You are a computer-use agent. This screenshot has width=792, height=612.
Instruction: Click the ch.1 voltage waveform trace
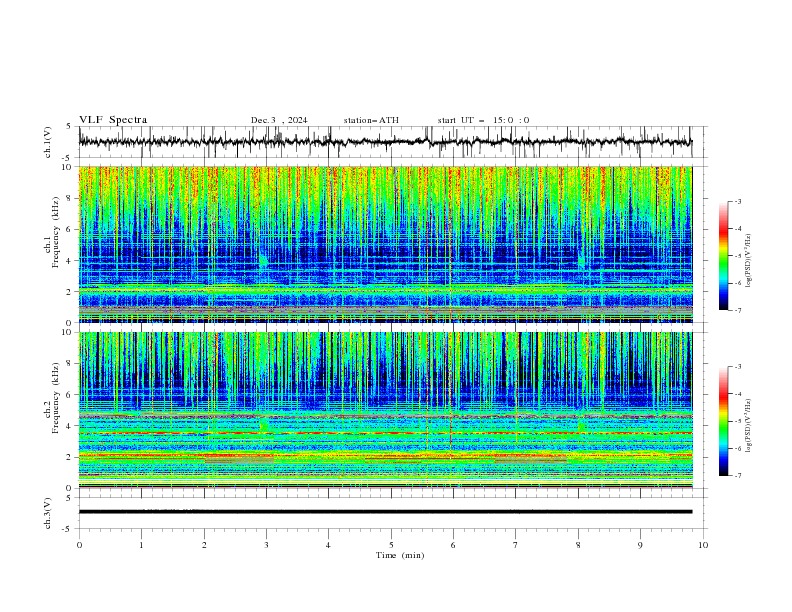tap(385, 142)
